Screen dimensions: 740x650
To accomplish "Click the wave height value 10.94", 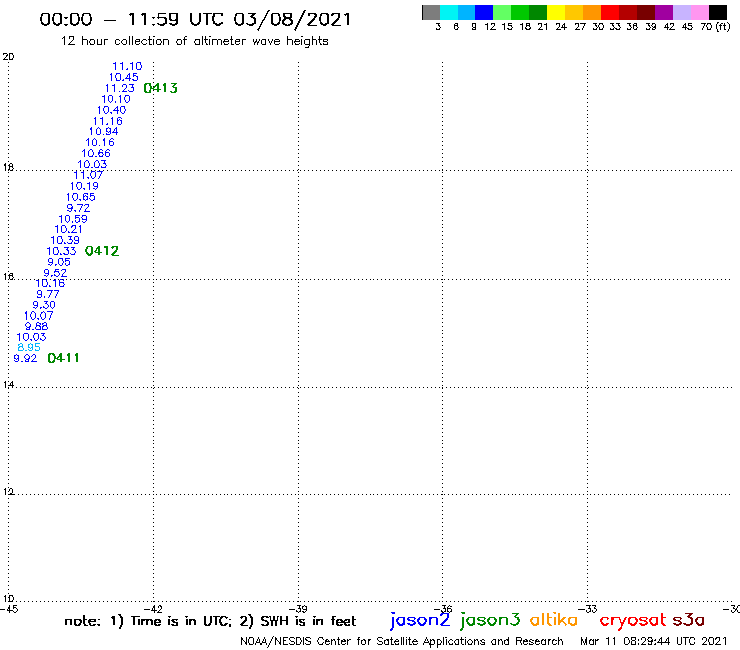I will (104, 132).
